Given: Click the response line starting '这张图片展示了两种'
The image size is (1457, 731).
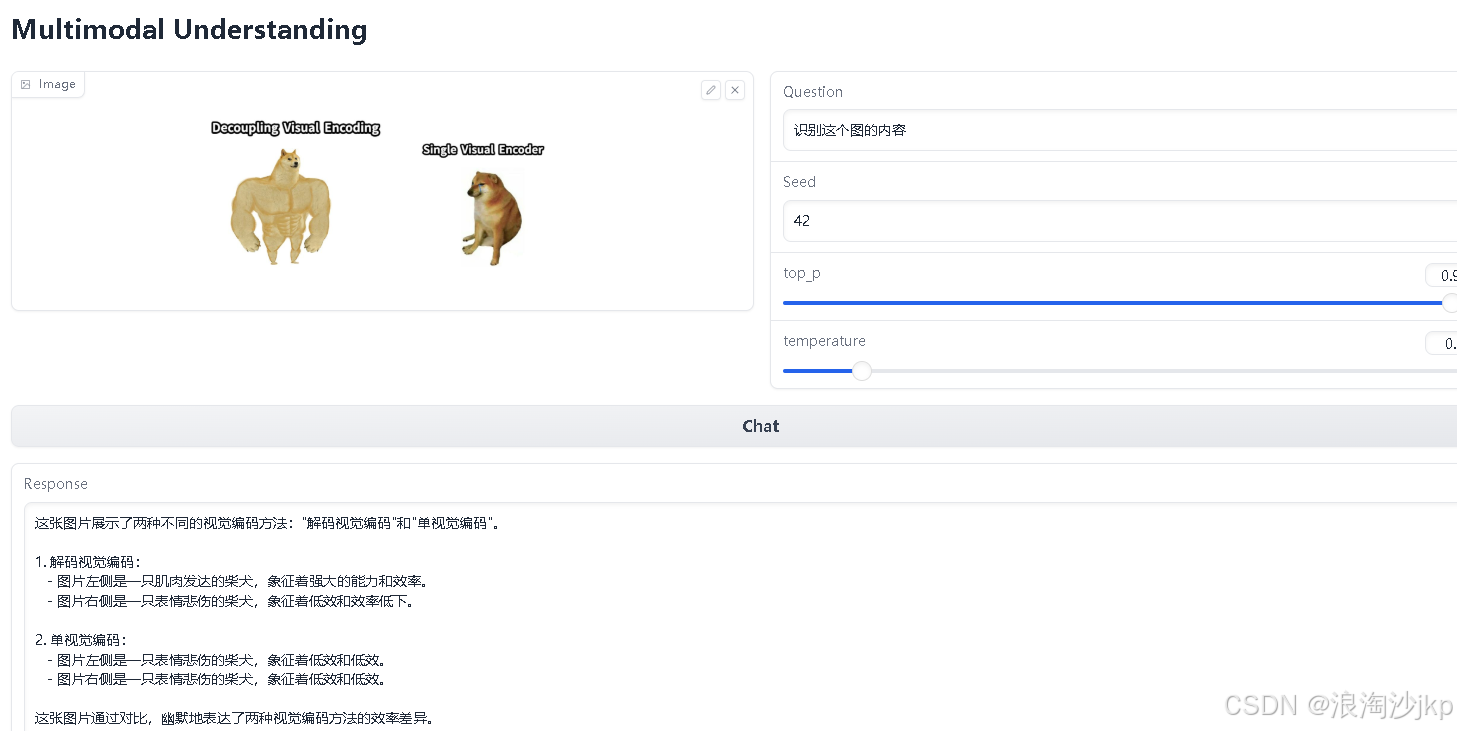Looking at the screenshot, I should 266,523.
